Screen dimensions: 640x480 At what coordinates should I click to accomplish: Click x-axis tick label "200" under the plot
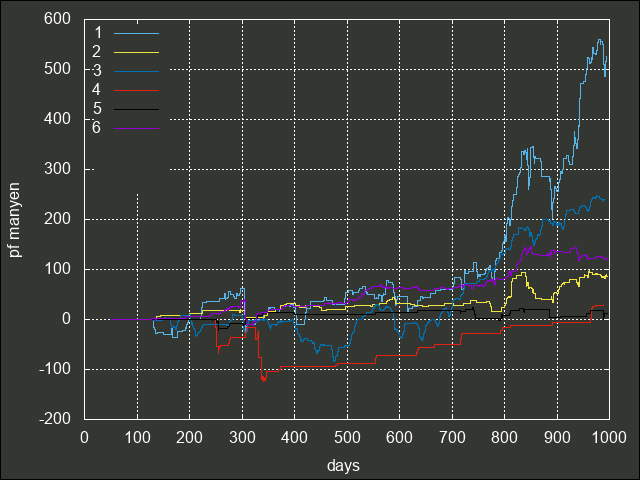(189, 438)
